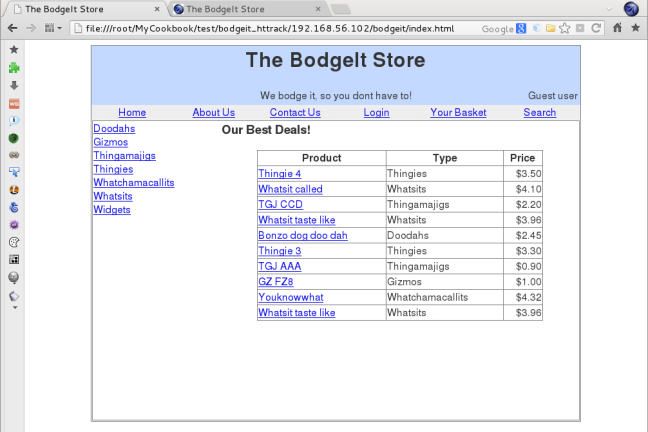Open the Thingie 3 product link

(279, 251)
